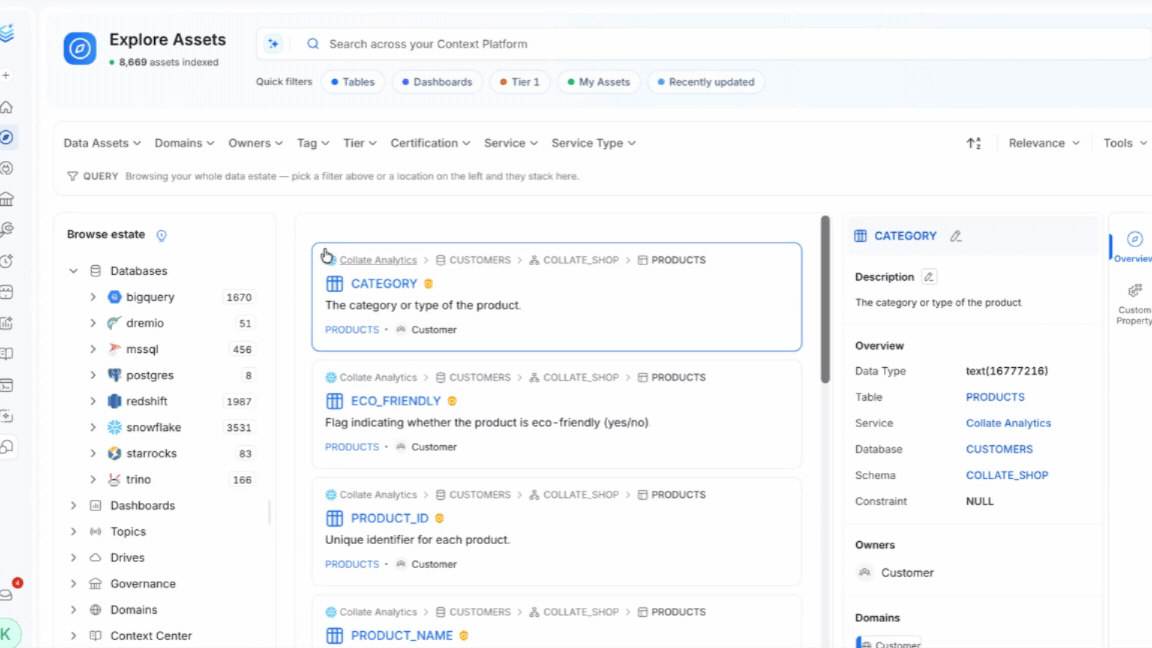Open the COLLATE_SHOP schema link in the Overview
The height and width of the screenshot is (648, 1152).
[1007, 475]
